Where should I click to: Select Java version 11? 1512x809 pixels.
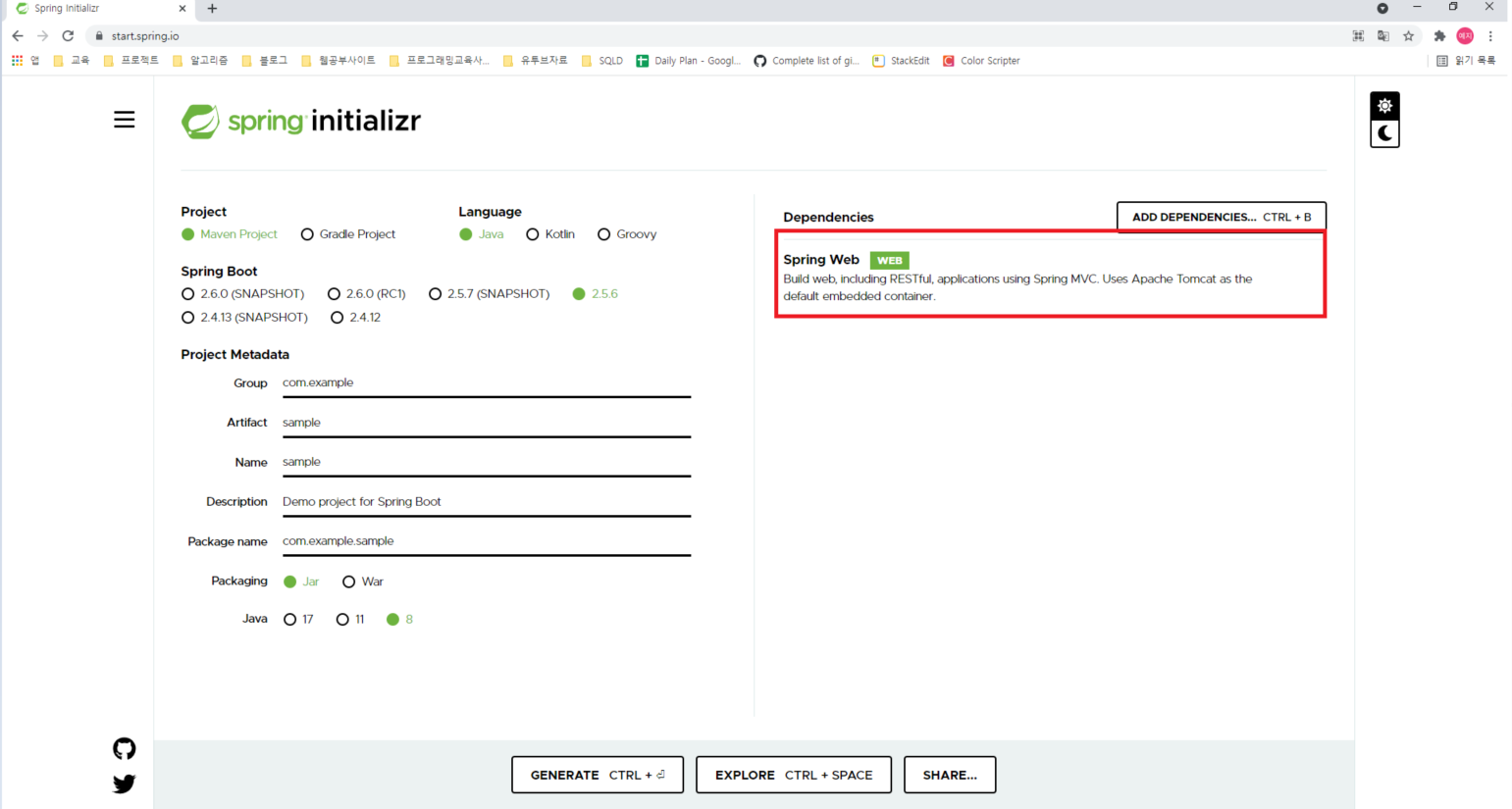point(350,620)
